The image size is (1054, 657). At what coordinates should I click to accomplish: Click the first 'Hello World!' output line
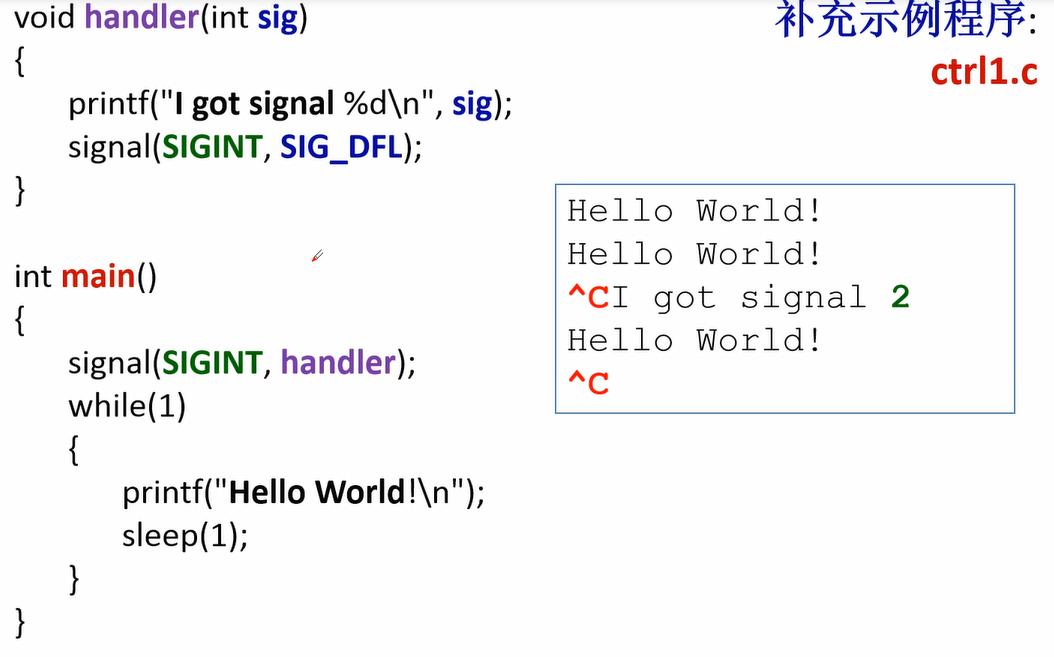click(x=694, y=211)
